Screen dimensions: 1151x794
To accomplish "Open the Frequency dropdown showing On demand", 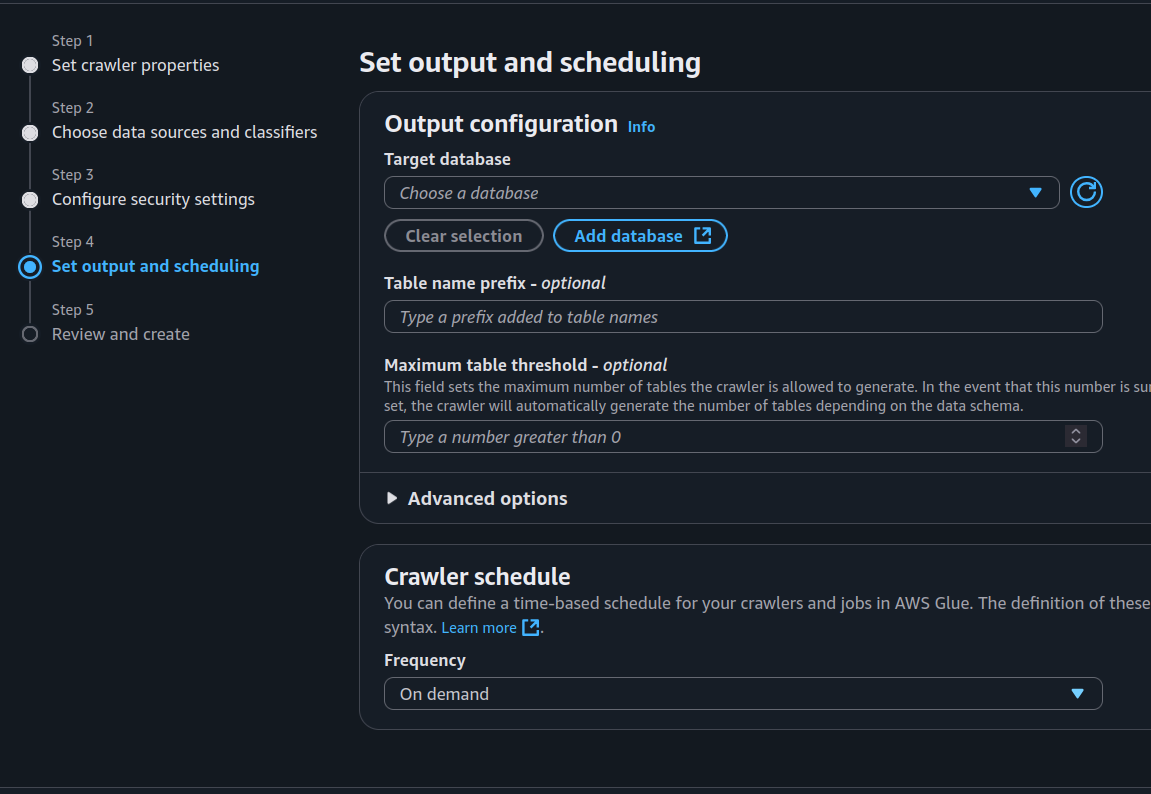I will click(742, 694).
